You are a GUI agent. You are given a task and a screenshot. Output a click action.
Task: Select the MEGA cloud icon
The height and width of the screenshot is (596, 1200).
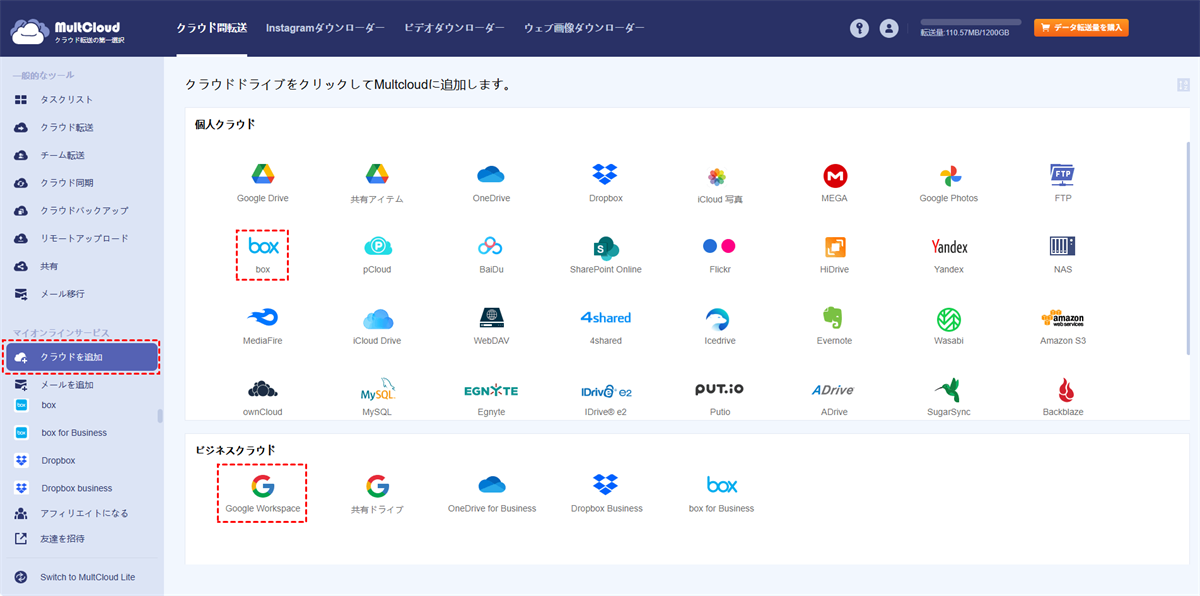[834, 182]
